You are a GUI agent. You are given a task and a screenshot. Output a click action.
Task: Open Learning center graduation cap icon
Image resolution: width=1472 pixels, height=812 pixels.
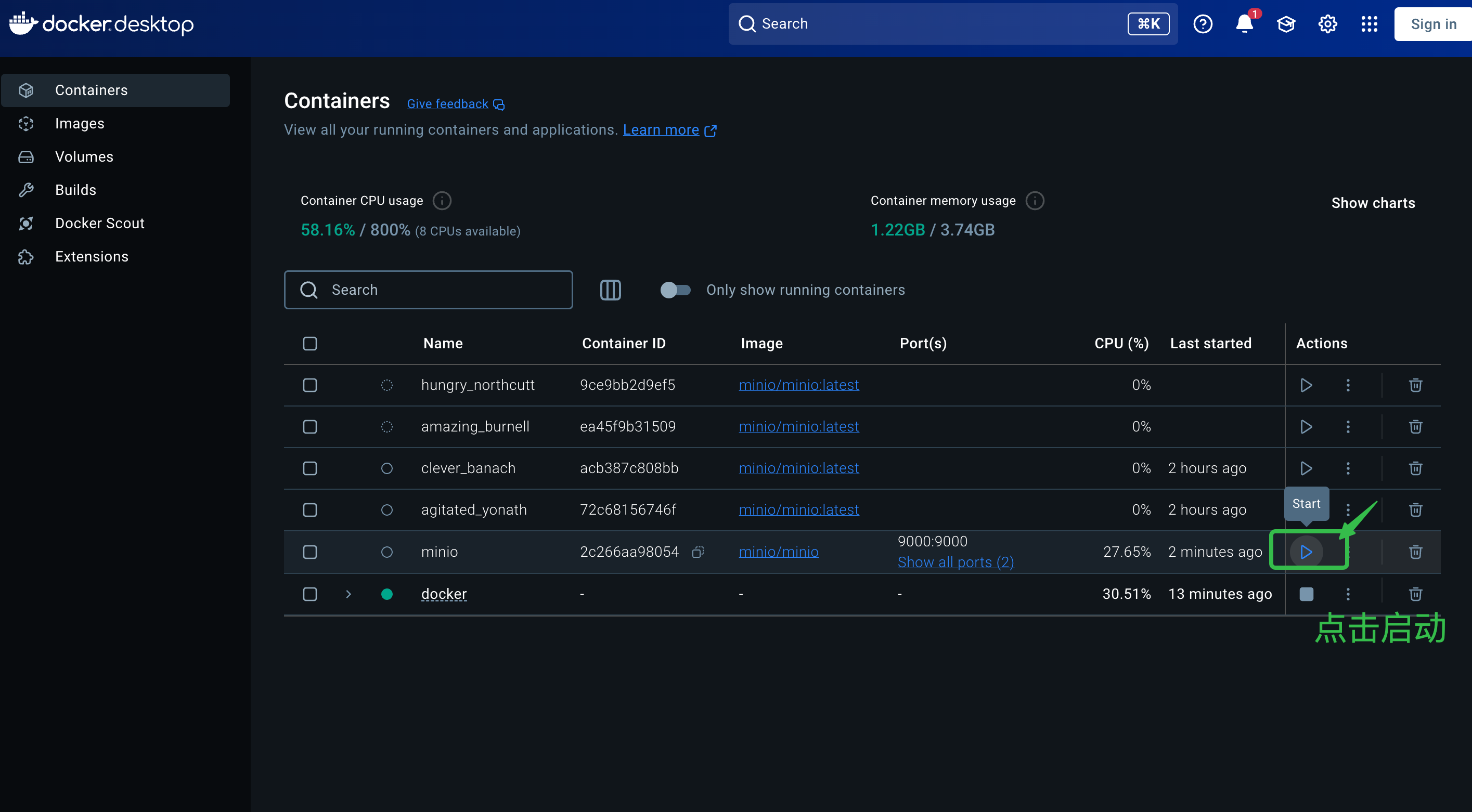click(x=1286, y=24)
